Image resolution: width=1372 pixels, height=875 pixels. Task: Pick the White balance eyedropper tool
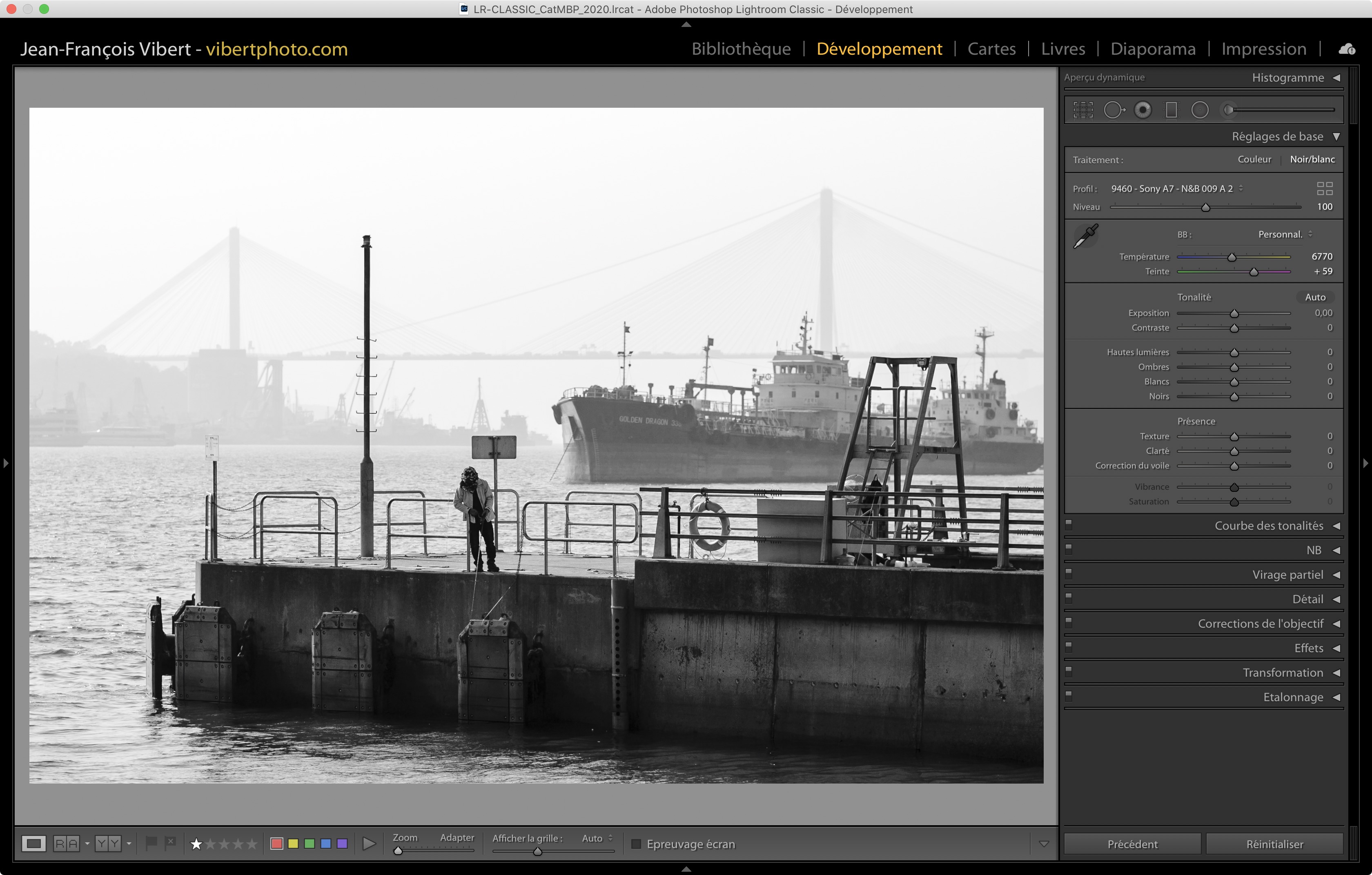[1085, 235]
